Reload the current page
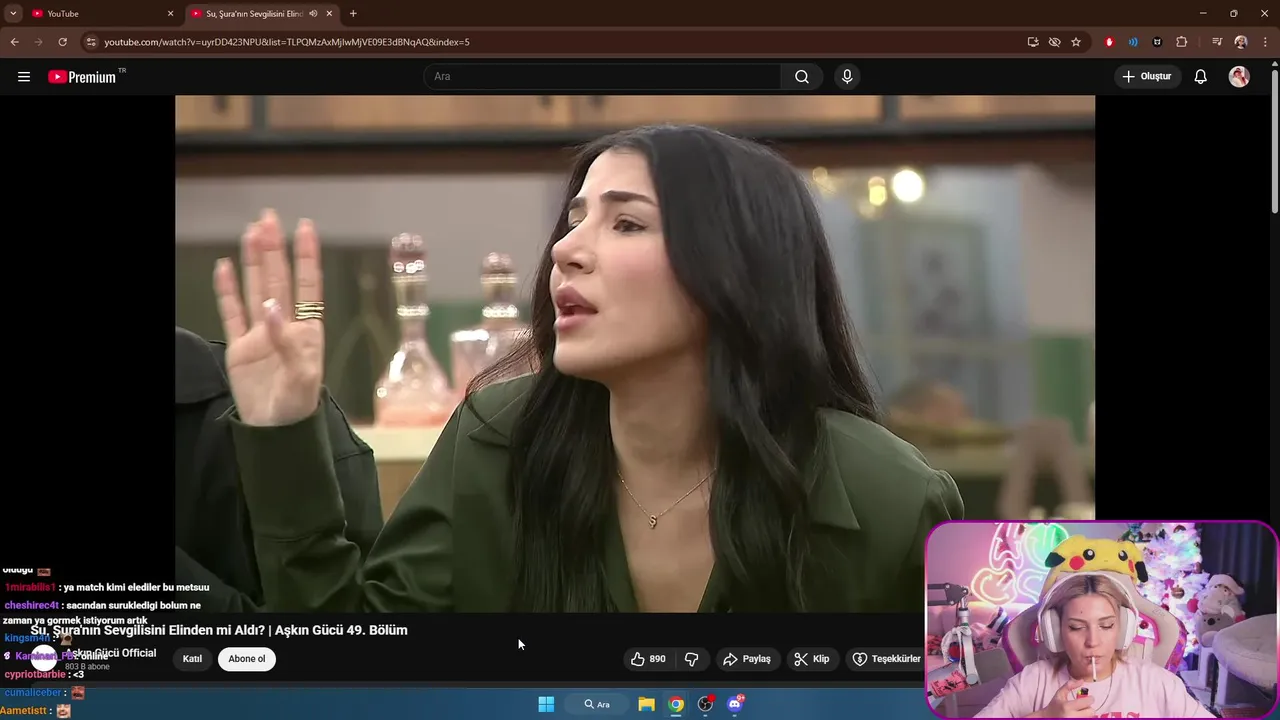 [62, 42]
